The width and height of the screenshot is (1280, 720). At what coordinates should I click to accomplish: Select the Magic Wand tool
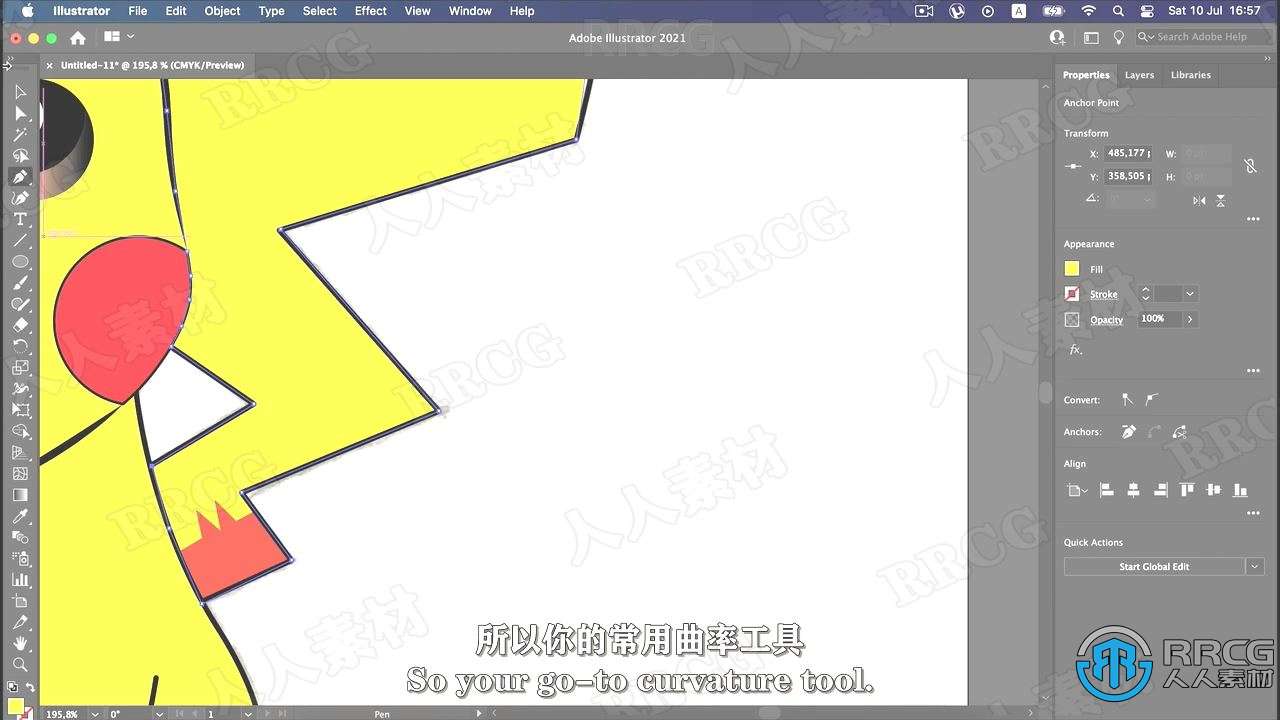pos(20,134)
